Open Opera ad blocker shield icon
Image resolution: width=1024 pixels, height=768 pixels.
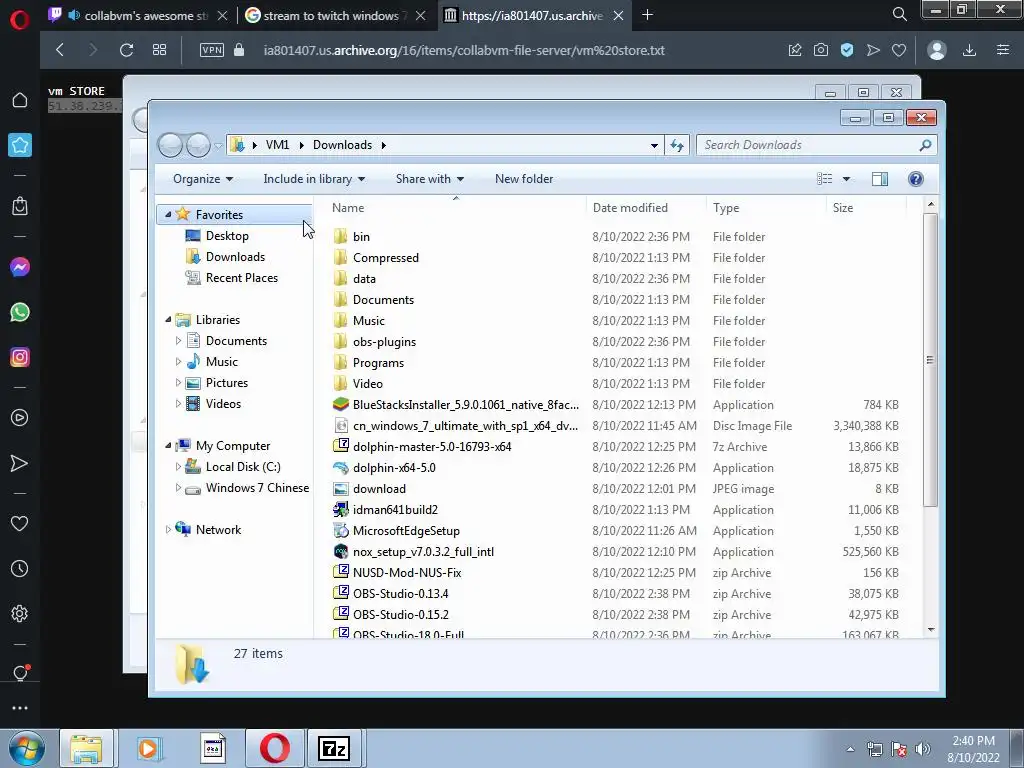tap(847, 50)
